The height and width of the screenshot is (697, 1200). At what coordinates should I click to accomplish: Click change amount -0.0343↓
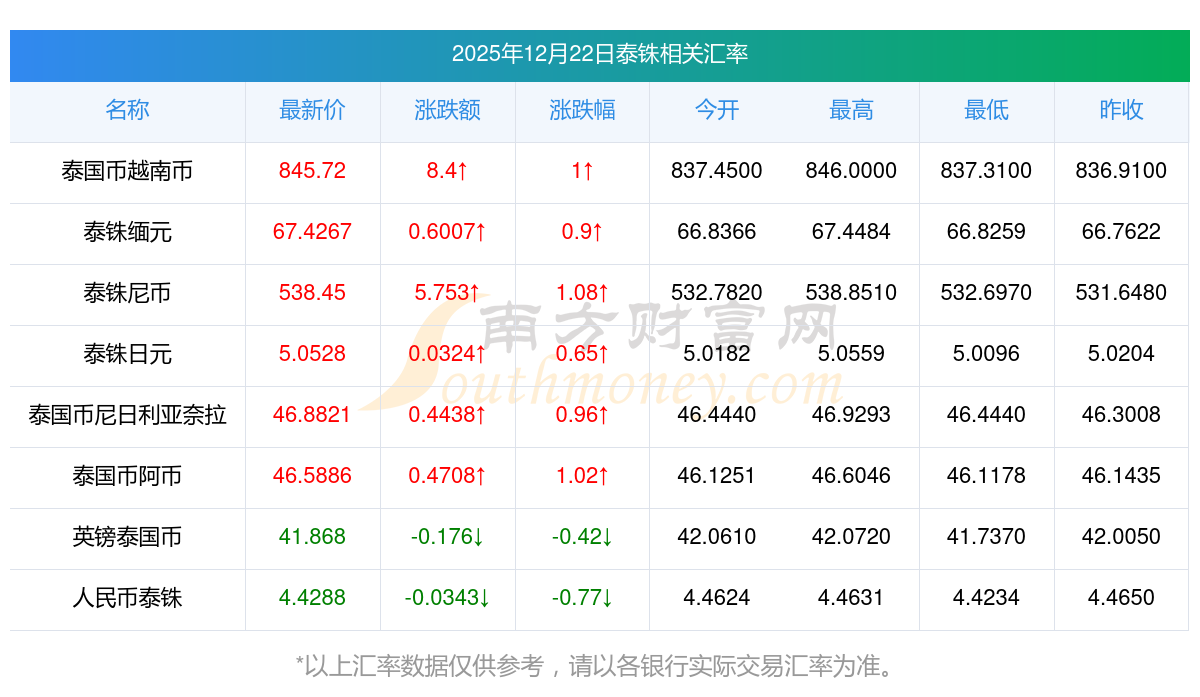447,599
